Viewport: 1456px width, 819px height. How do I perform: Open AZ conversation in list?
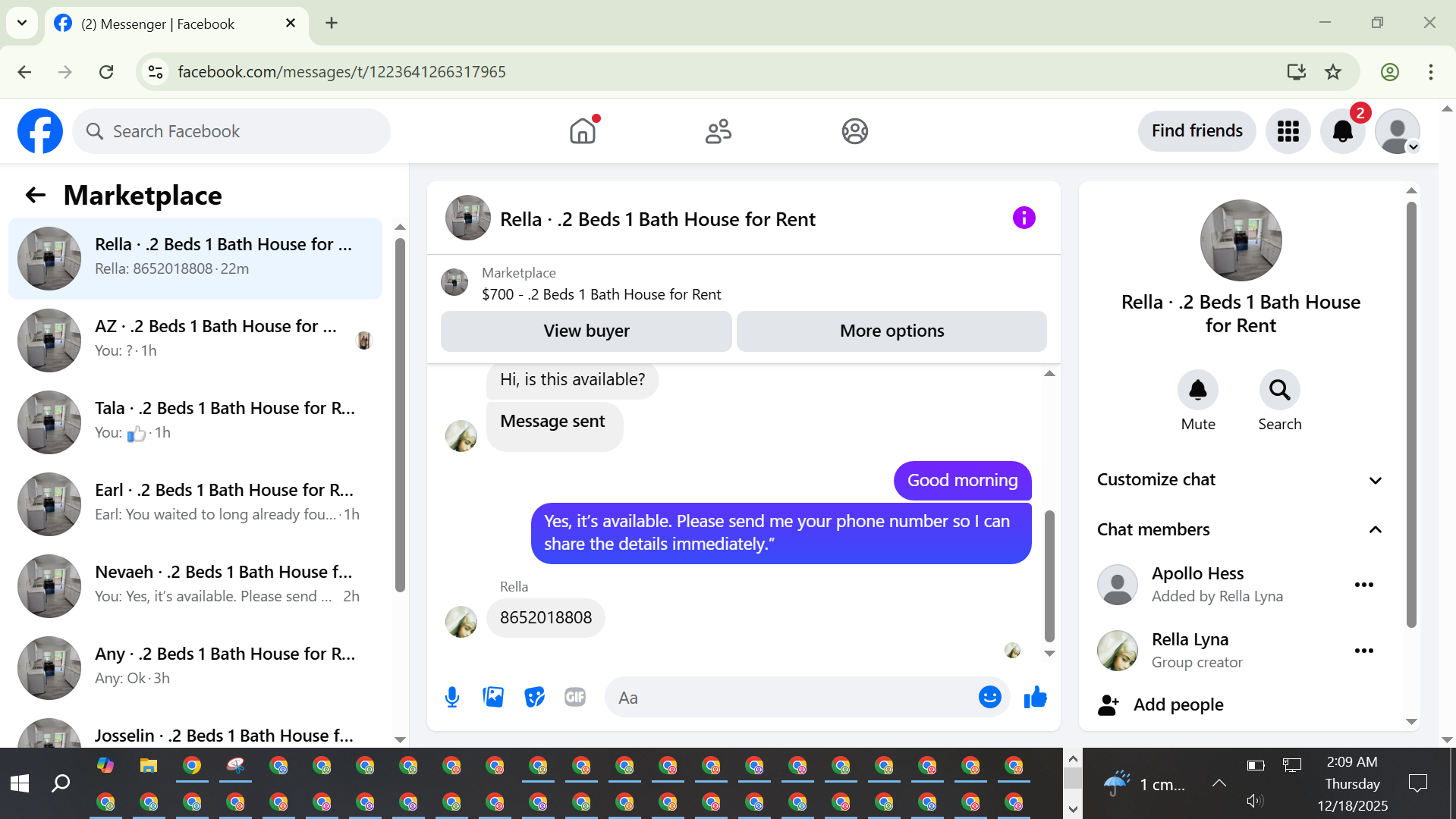(x=196, y=340)
